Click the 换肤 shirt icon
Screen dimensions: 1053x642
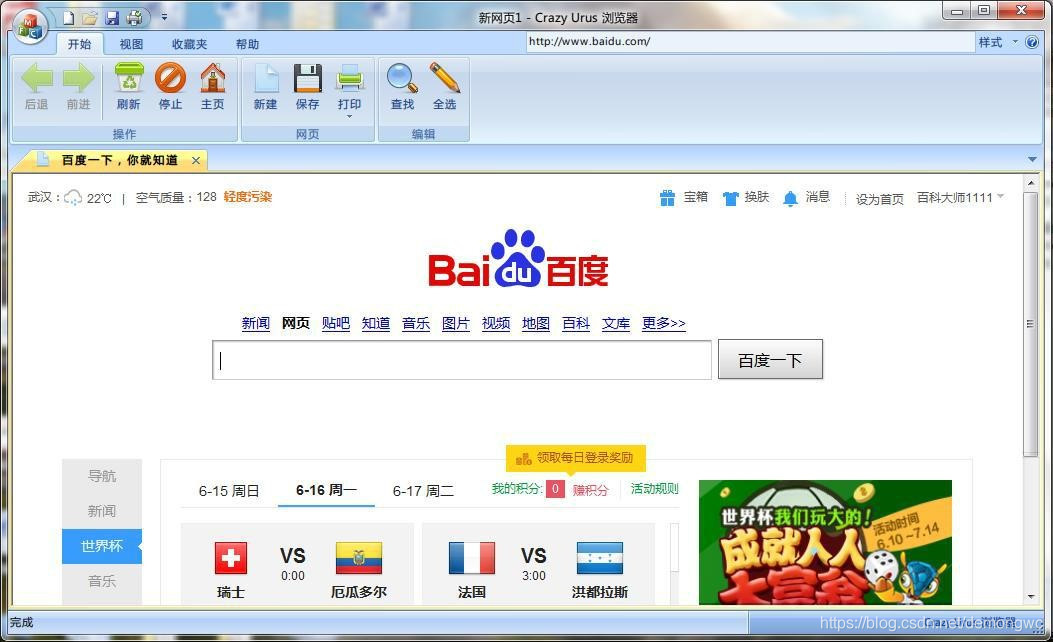(730, 198)
